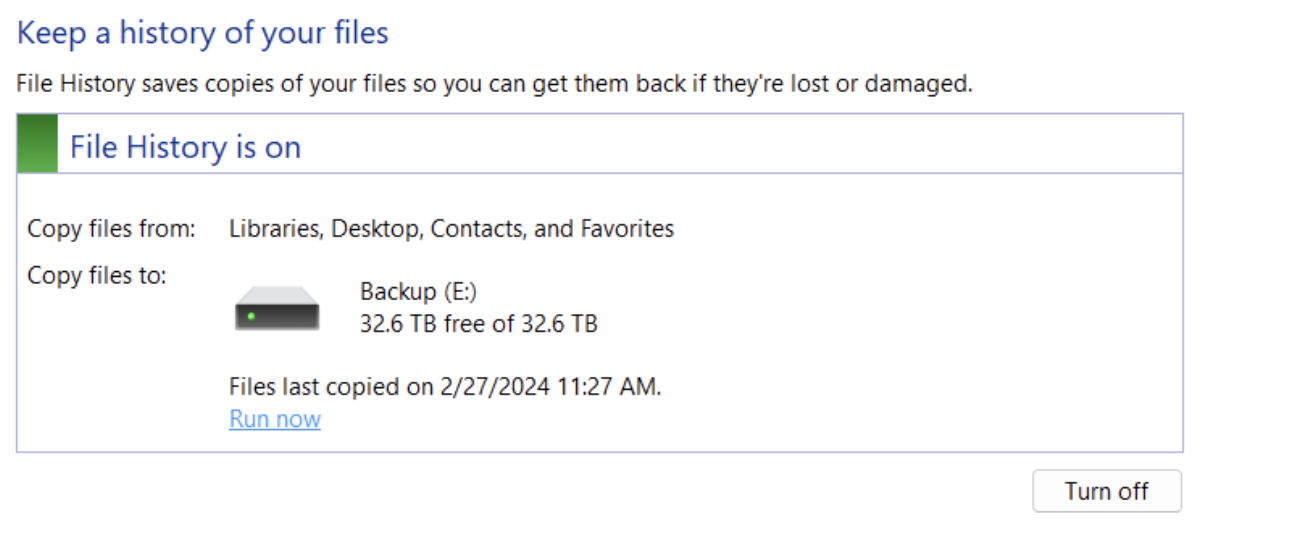Screen dimensions: 1310x552
Task: Click the green LED on the drive icon
Action: [x=250, y=316]
